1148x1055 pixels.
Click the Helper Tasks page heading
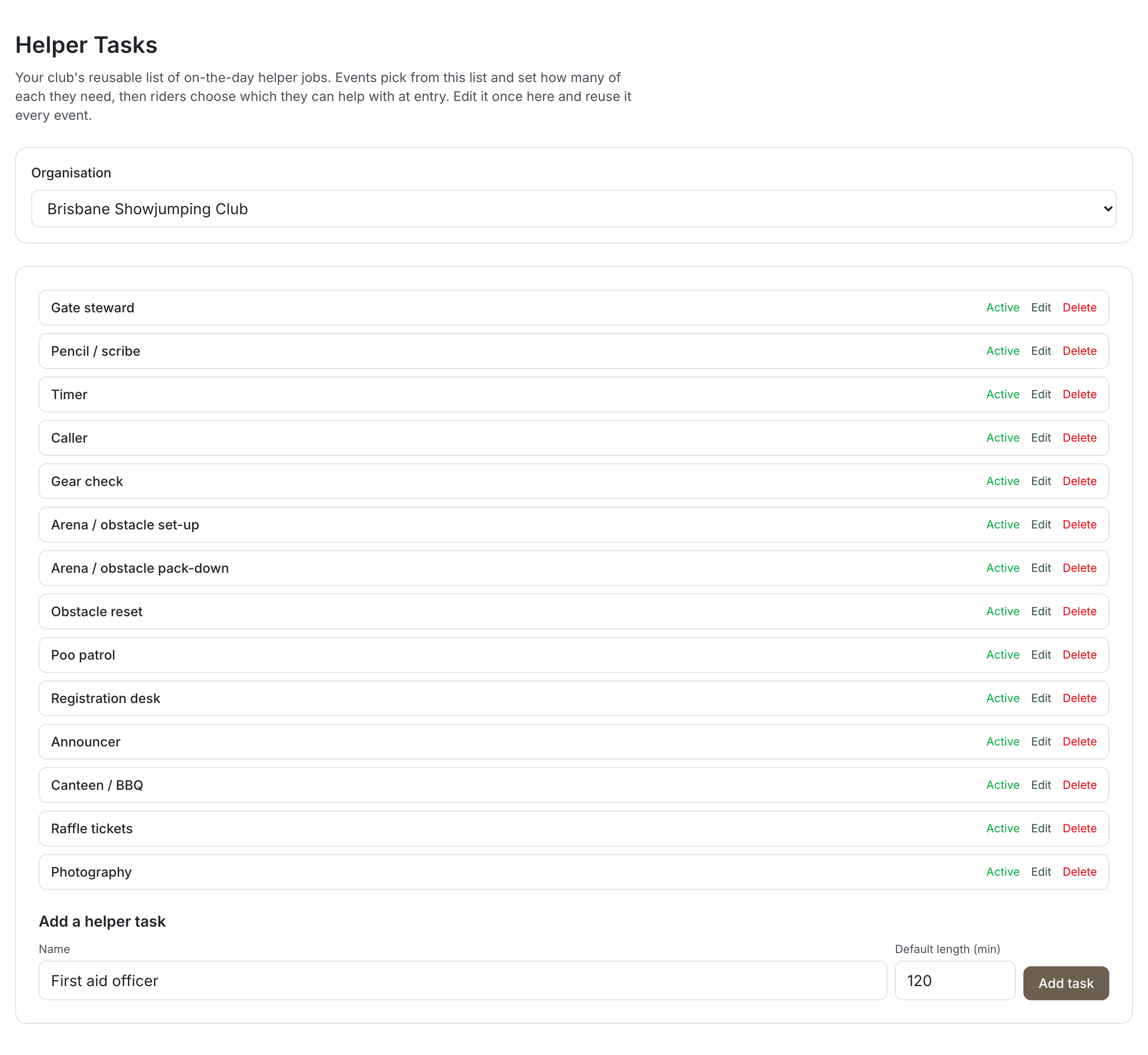coord(86,45)
